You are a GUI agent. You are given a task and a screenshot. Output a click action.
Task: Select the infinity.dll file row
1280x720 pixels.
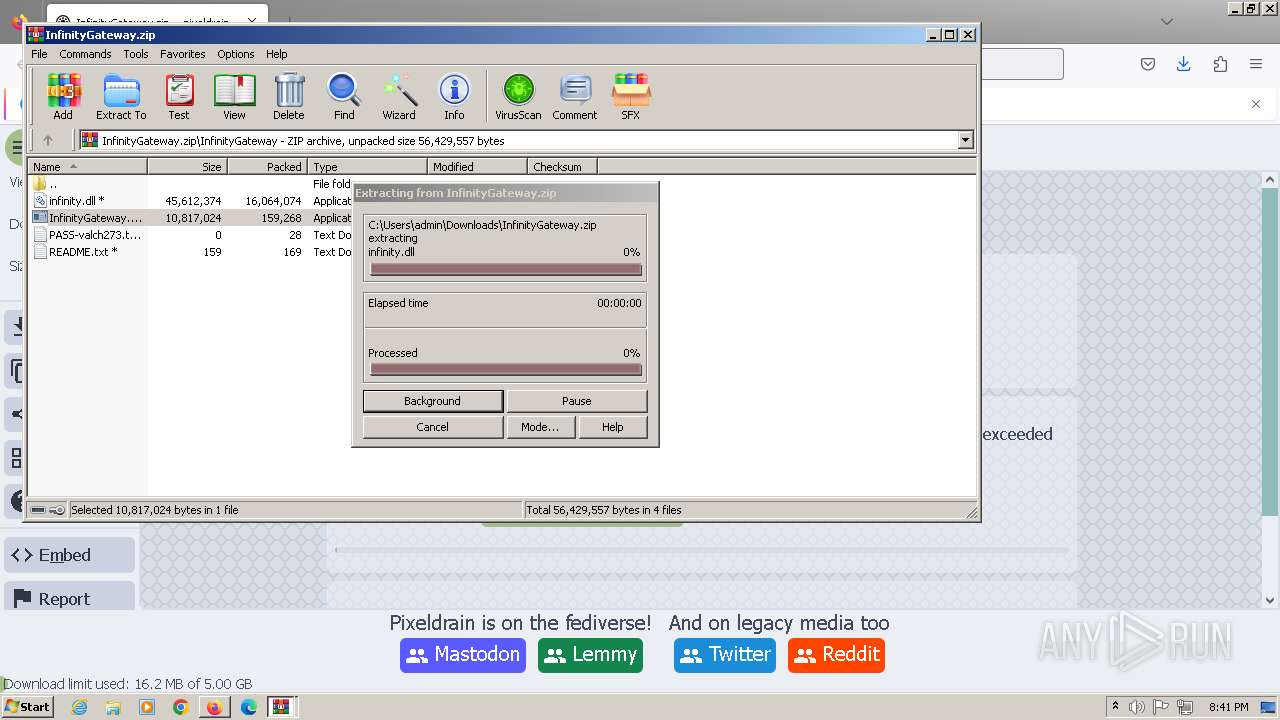(190, 201)
